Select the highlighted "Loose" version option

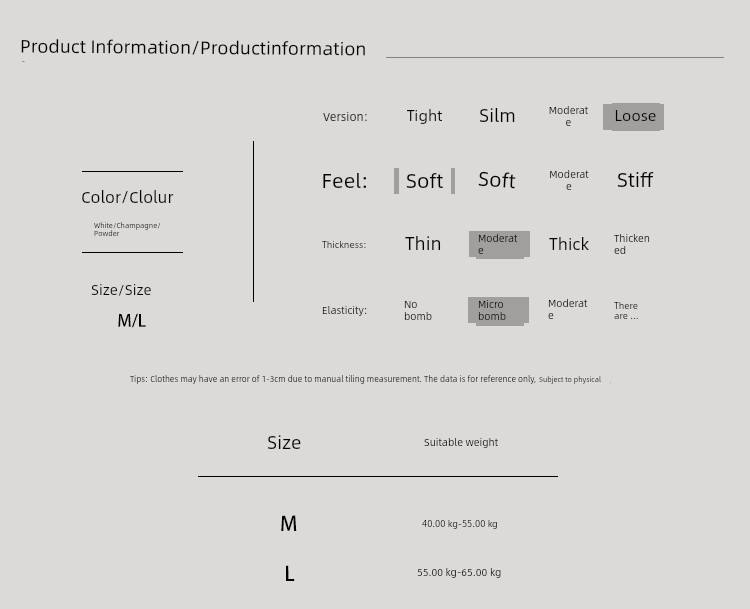(634, 116)
